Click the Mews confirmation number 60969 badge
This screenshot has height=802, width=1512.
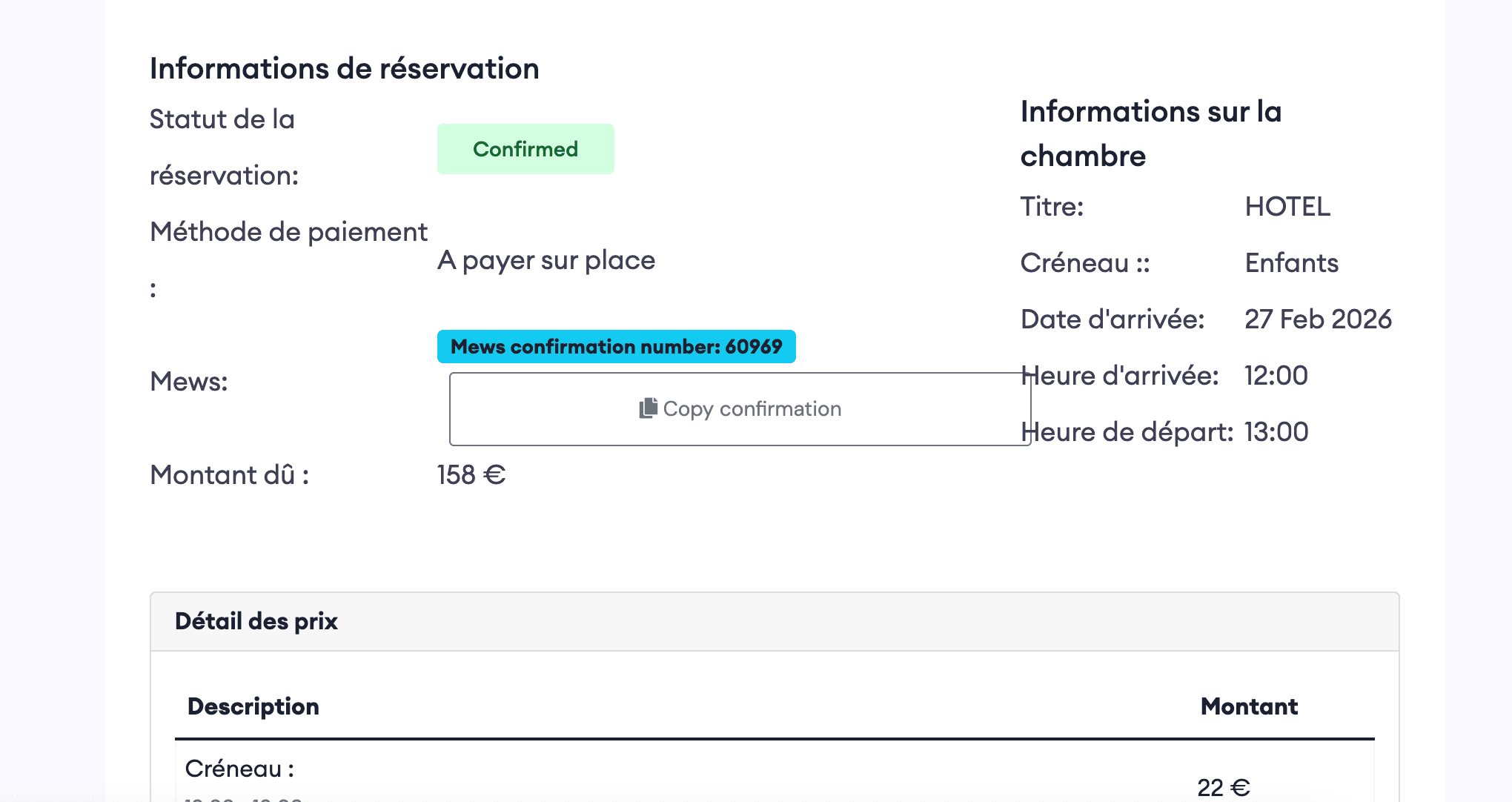[616, 347]
